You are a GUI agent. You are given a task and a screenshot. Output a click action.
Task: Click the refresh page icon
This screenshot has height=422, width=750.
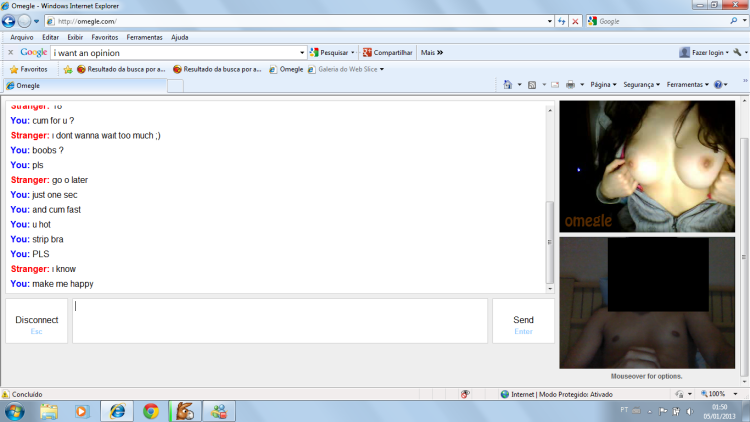click(561, 21)
